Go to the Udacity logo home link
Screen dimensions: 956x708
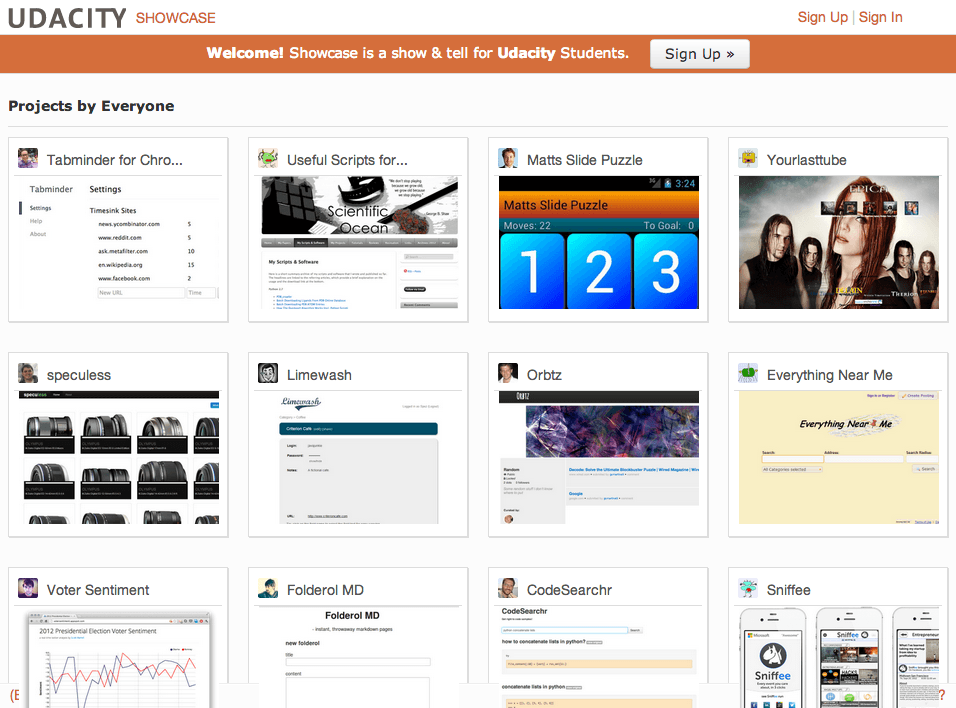(x=67, y=18)
